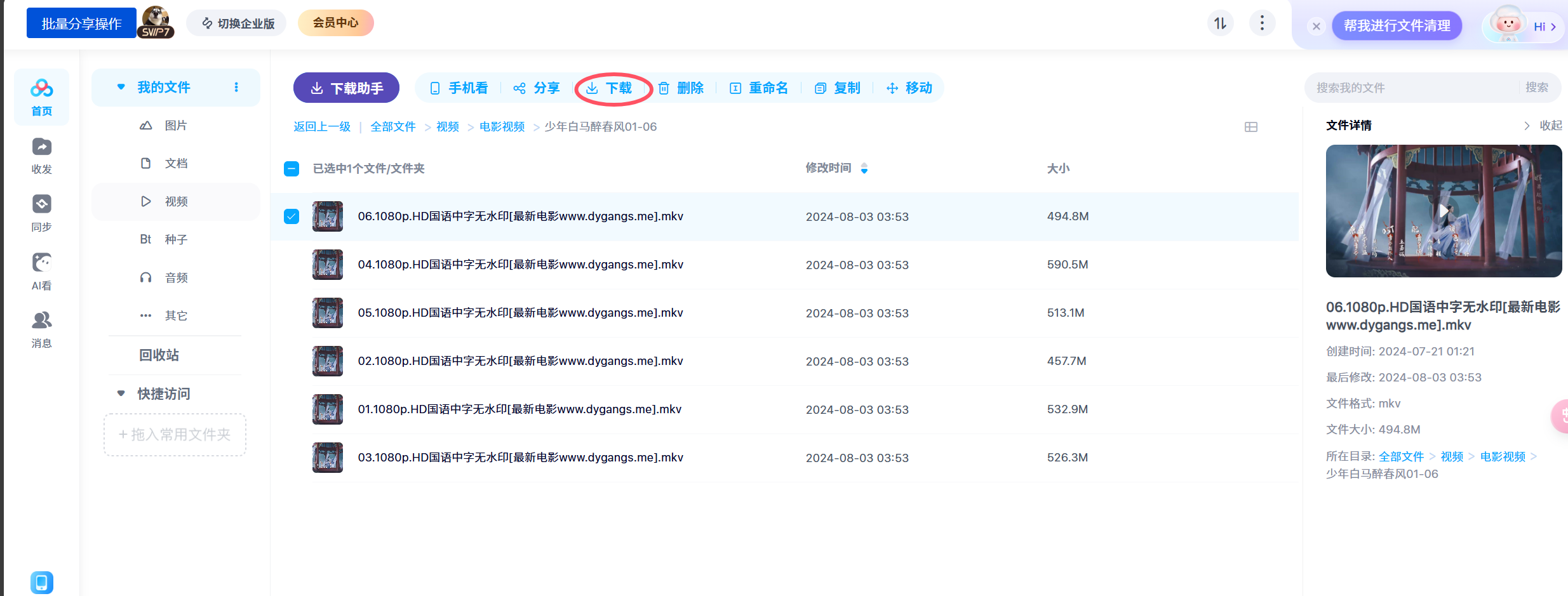Click the 下载 download toolbar button
This screenshot has width=1568, height=596.
point(609,88)
